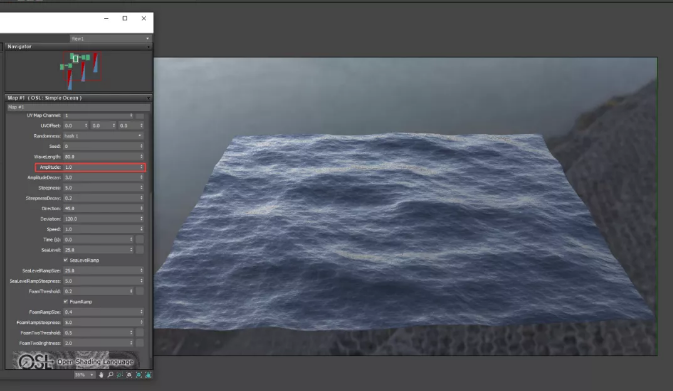Collapse the Navigator panel header
The width and height of the screenshot is (673, 391).
point(78,46)
